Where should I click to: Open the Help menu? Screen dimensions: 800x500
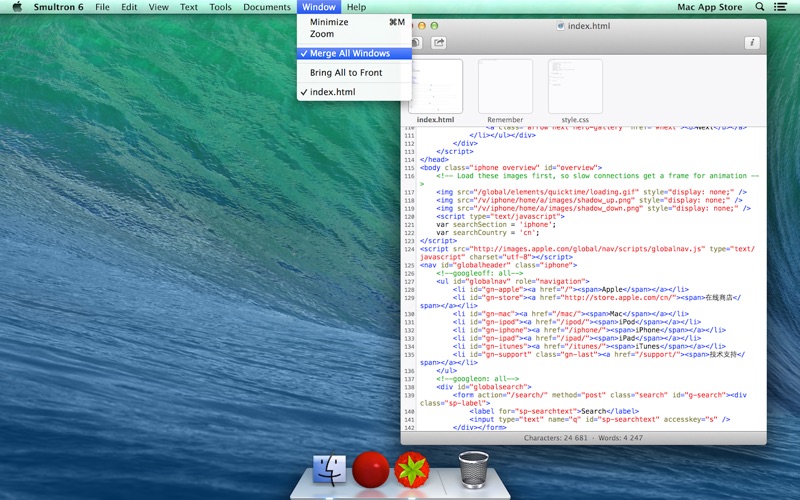356,7
